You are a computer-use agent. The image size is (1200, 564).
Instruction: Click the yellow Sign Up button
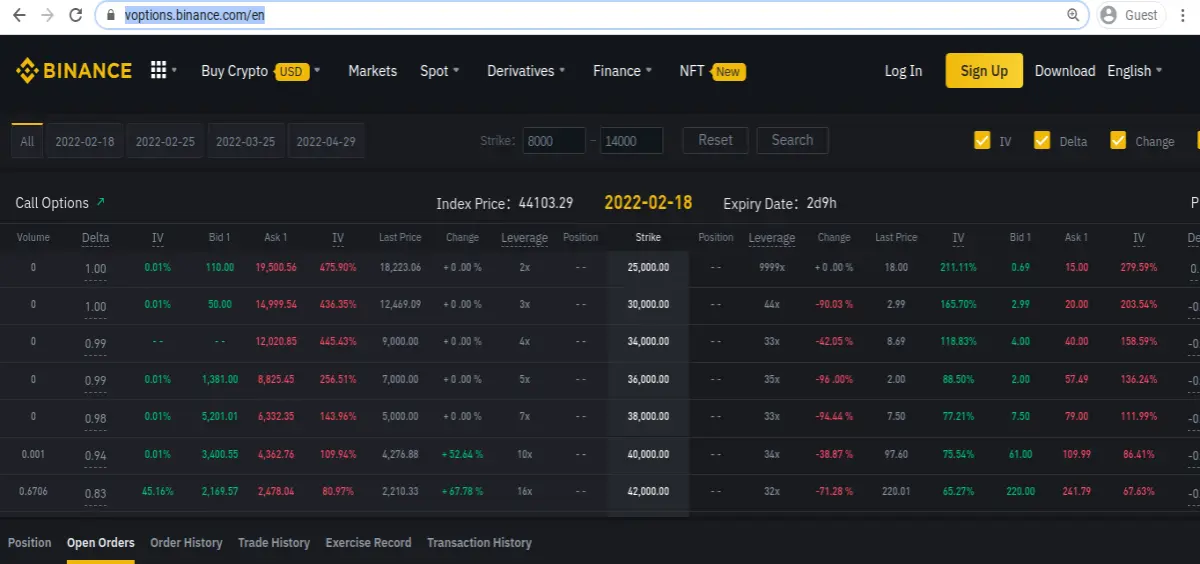(984, 71)
